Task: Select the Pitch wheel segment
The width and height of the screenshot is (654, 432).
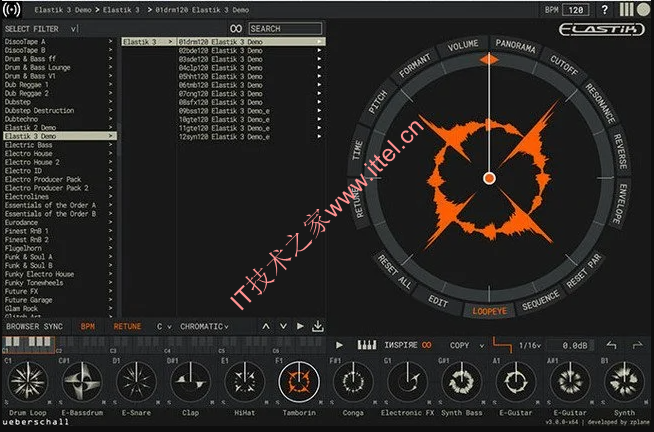Action: [x=378, y=102]
